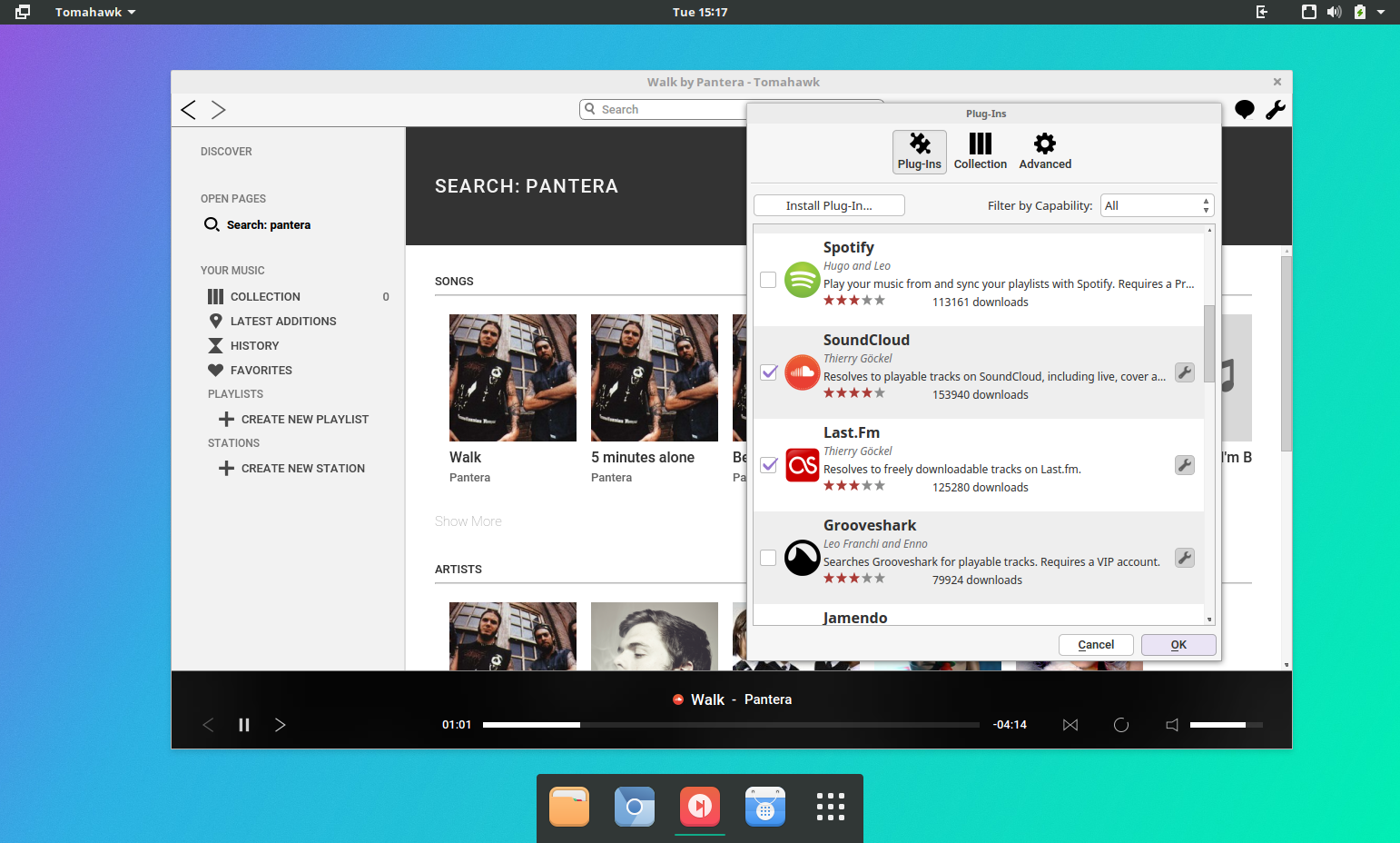Configure the SoundCloud plug-in with its wrench
Screen dimensions: 1400x843
tap(1185, 372)
